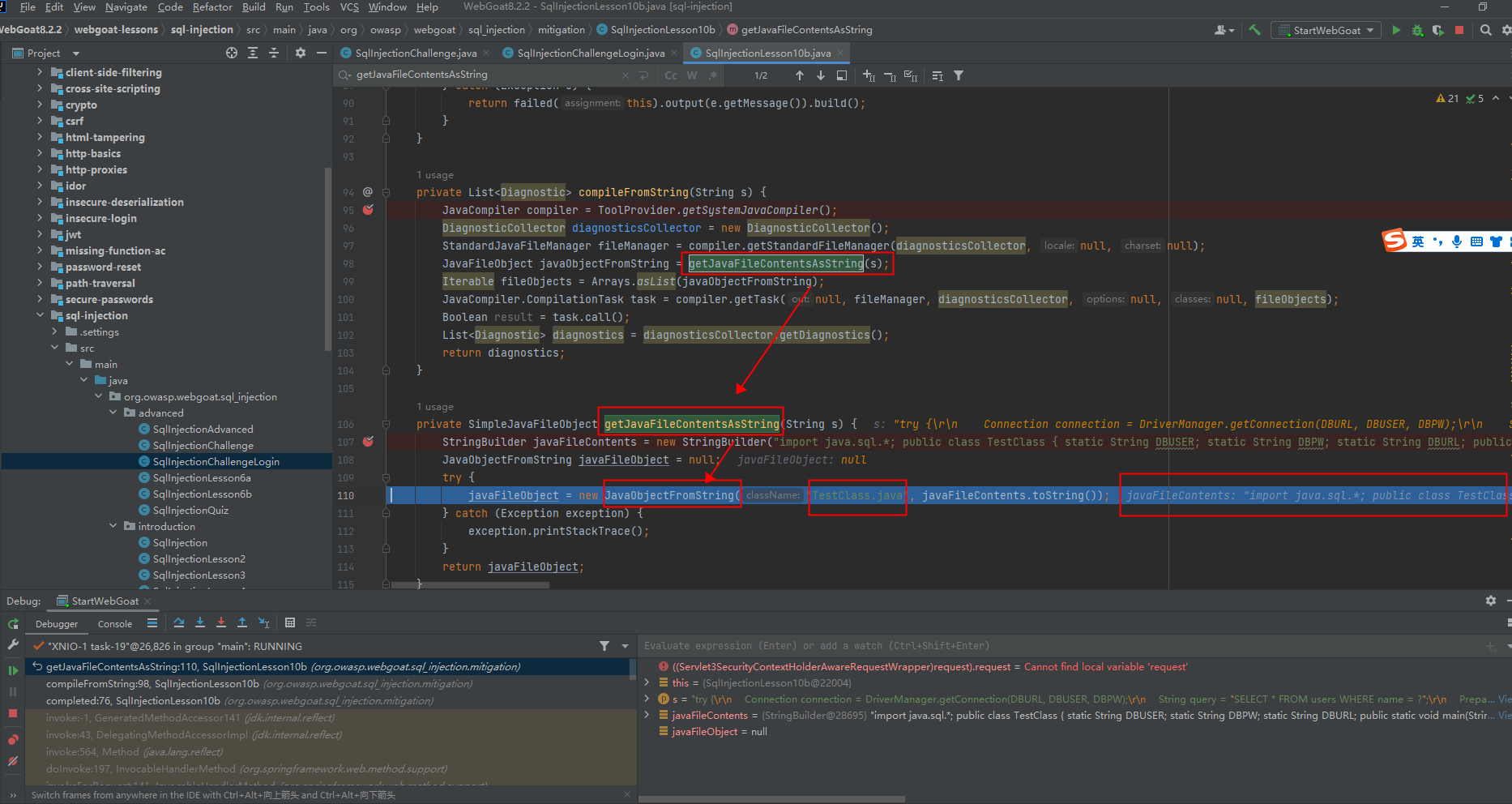This screenshot has width=1512, height=804.
Task: Select compileFromString:98 stack frame
Action: tap(259, 683)
